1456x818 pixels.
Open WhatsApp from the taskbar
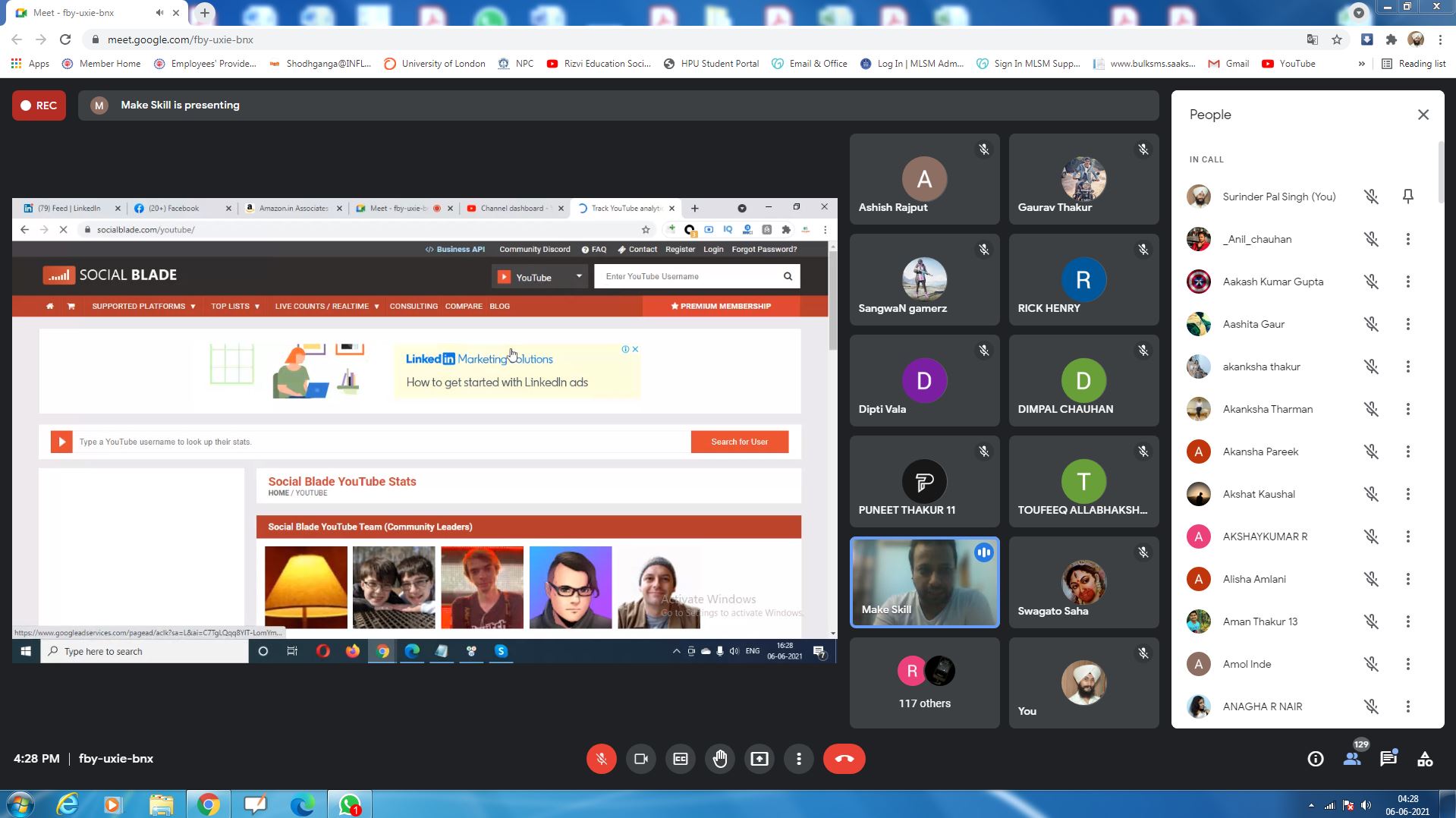point(349,804)
